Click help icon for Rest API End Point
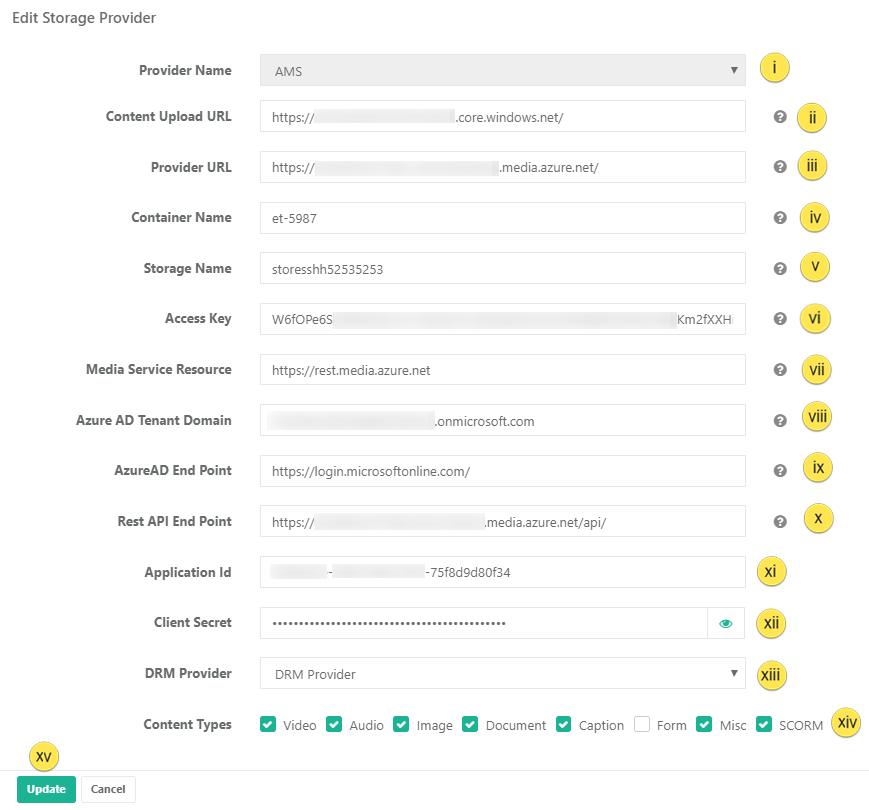This screenshot has height=810, width=869. click(x=780, y=521)
